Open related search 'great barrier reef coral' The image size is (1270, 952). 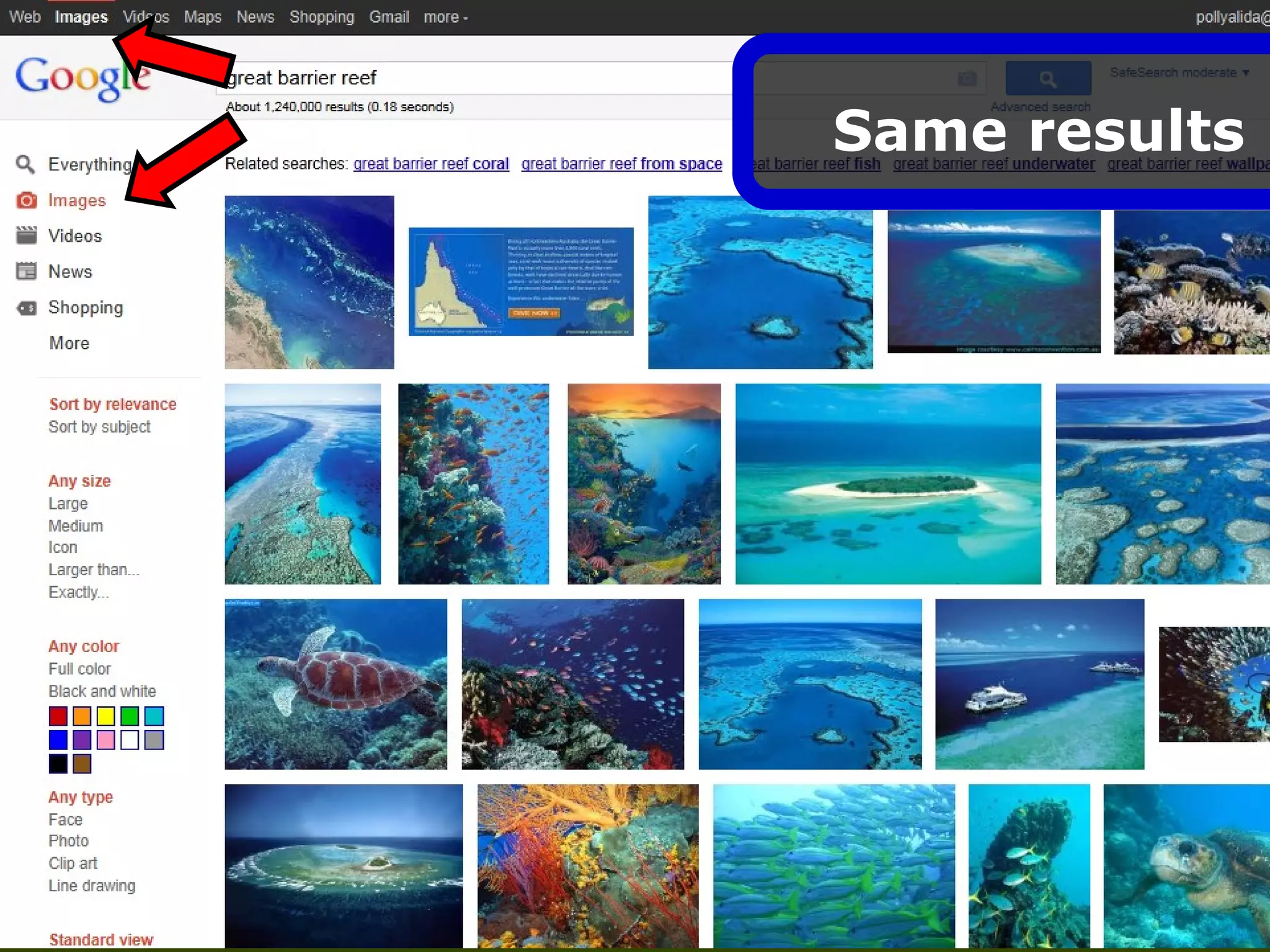pos(431,164)
